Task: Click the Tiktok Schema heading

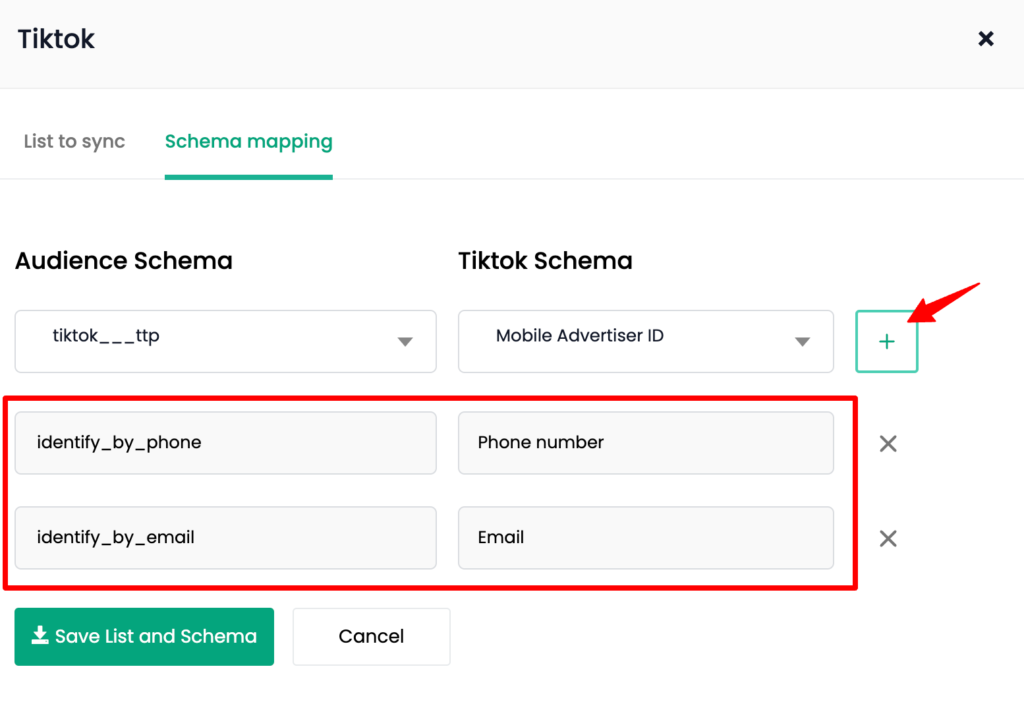Action: click(545, 261)
